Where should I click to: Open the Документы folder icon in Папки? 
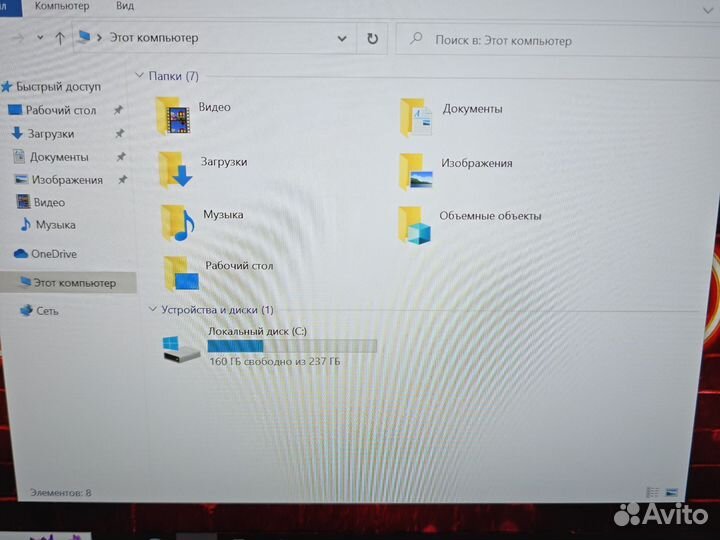(x=416, y=118)
